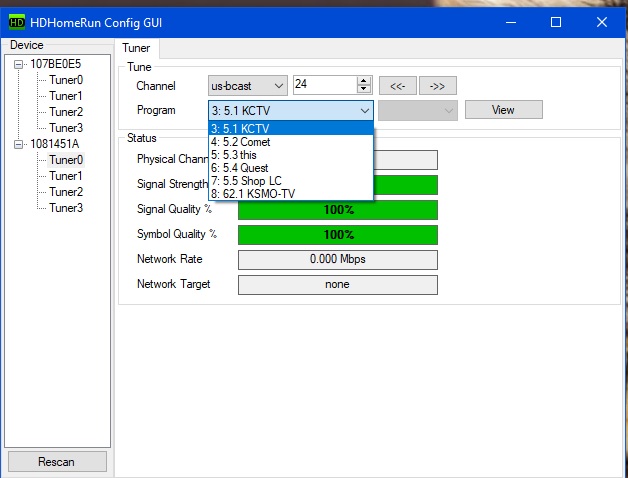Select Tuner1 under device 107BE0E5

pos(66,96)
